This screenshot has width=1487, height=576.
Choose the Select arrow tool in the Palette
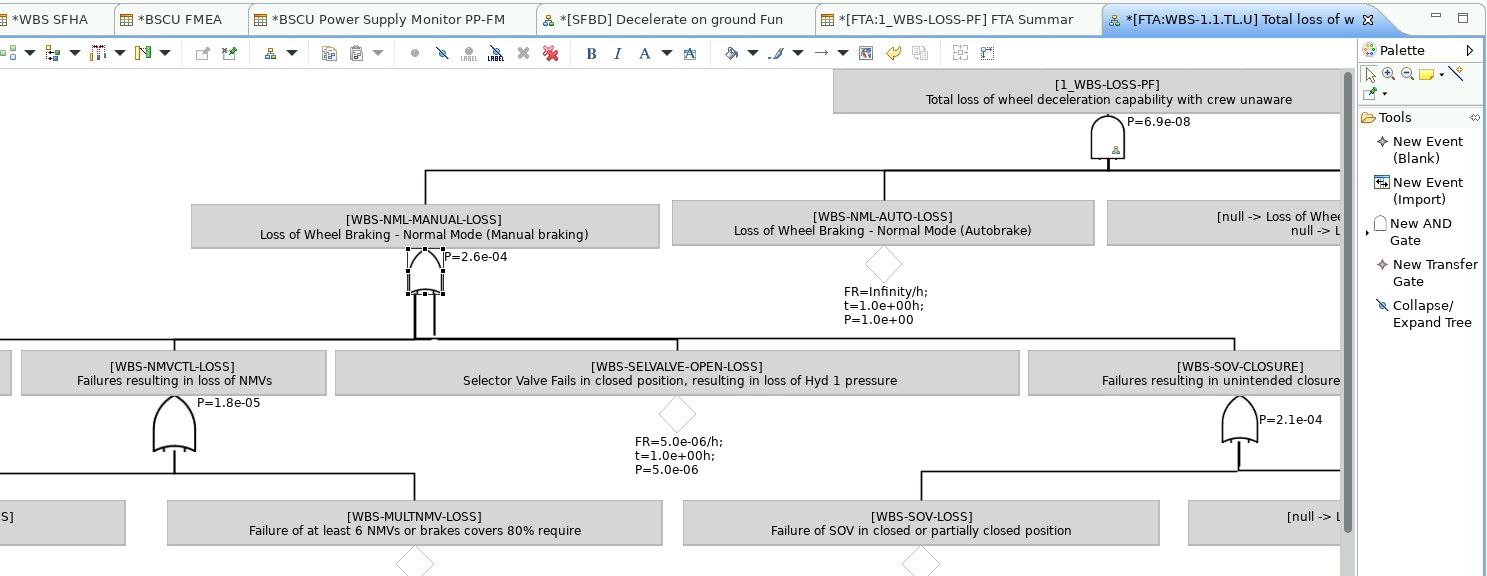coord(1370,74)
